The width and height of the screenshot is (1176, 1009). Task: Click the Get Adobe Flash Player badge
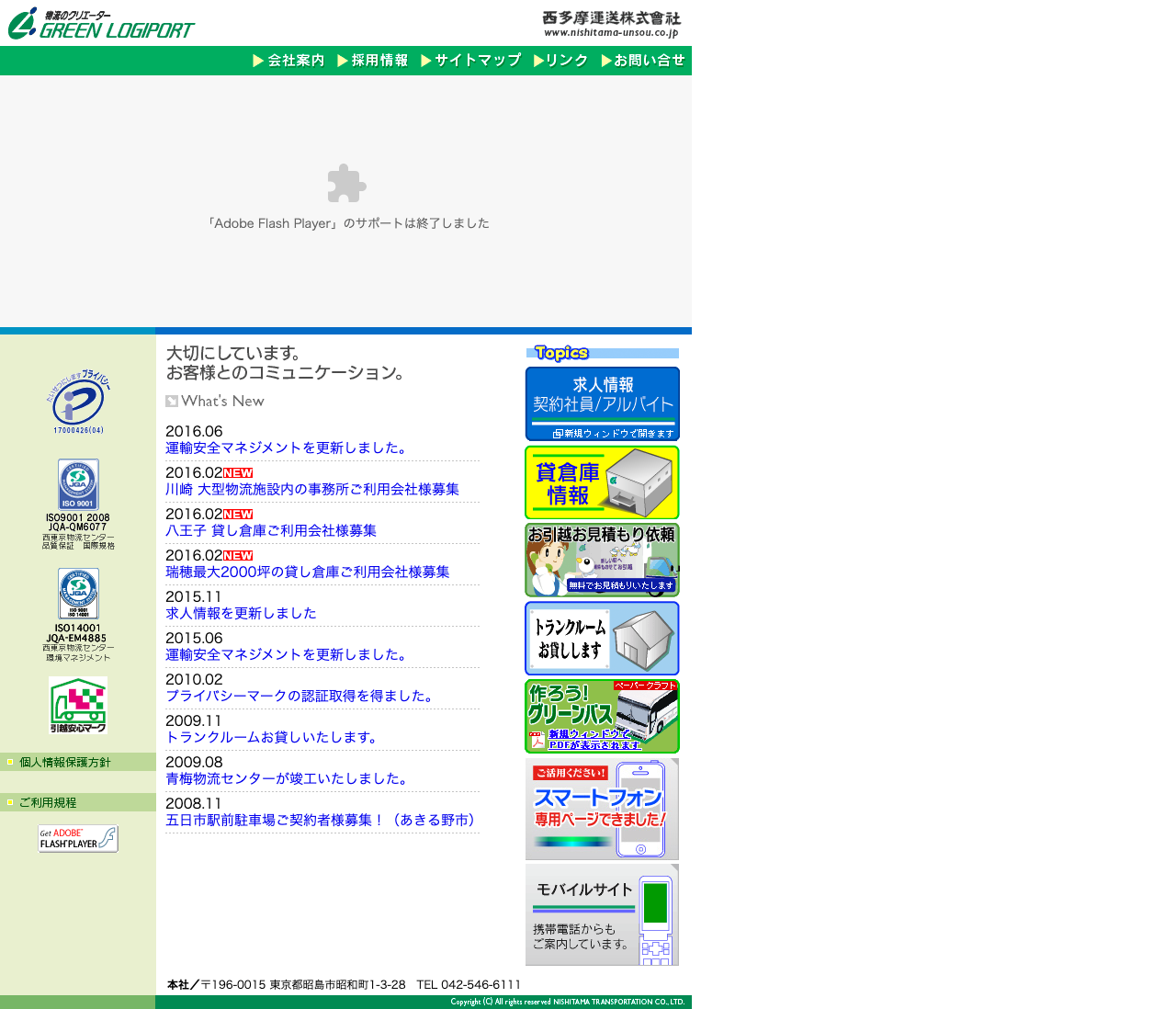78,839
